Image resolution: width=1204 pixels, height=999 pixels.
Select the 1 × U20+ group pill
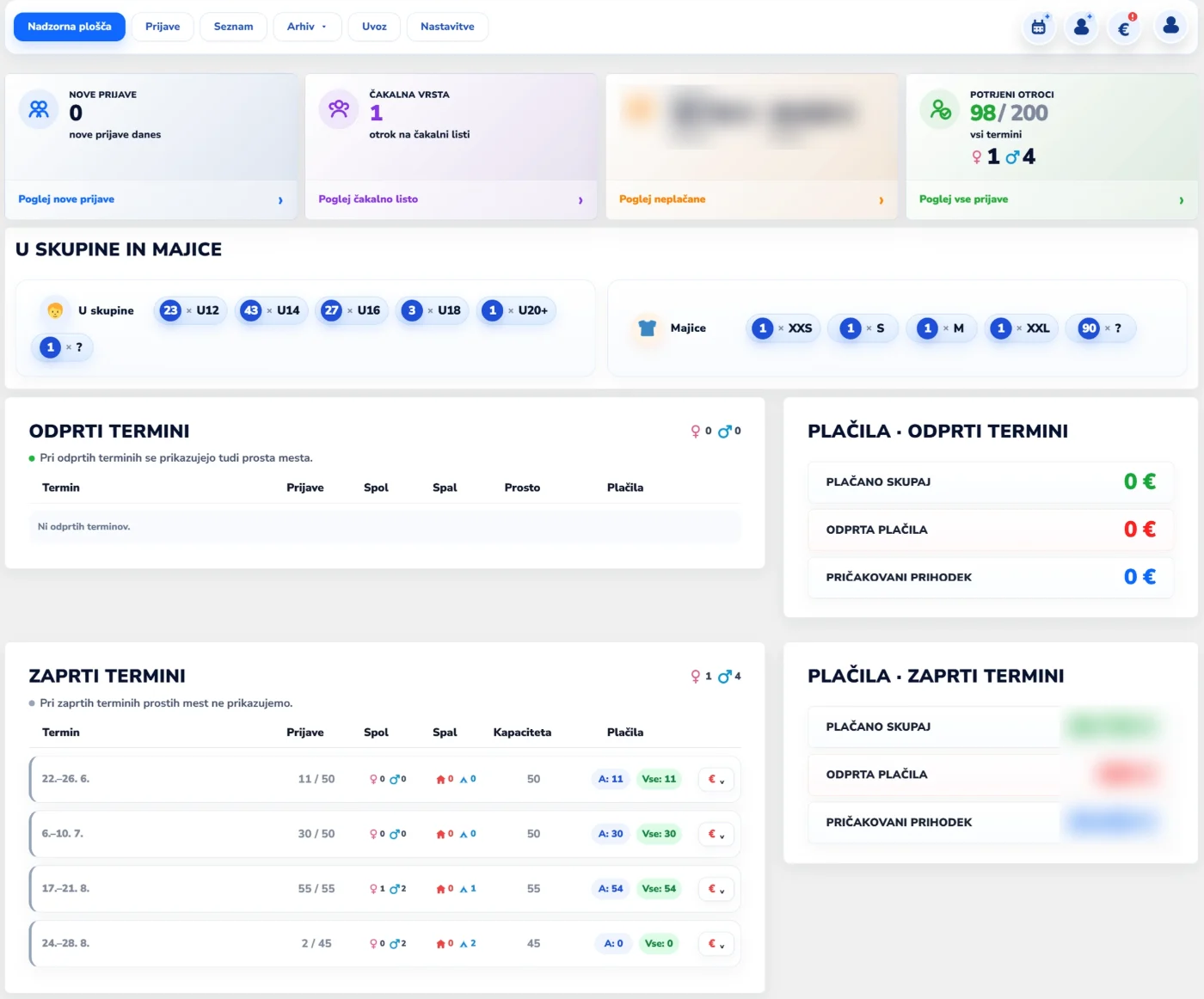516,310
